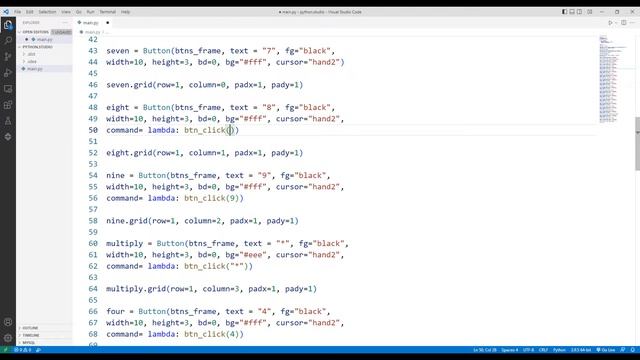Open the Run and Debug view

point(8,73)
